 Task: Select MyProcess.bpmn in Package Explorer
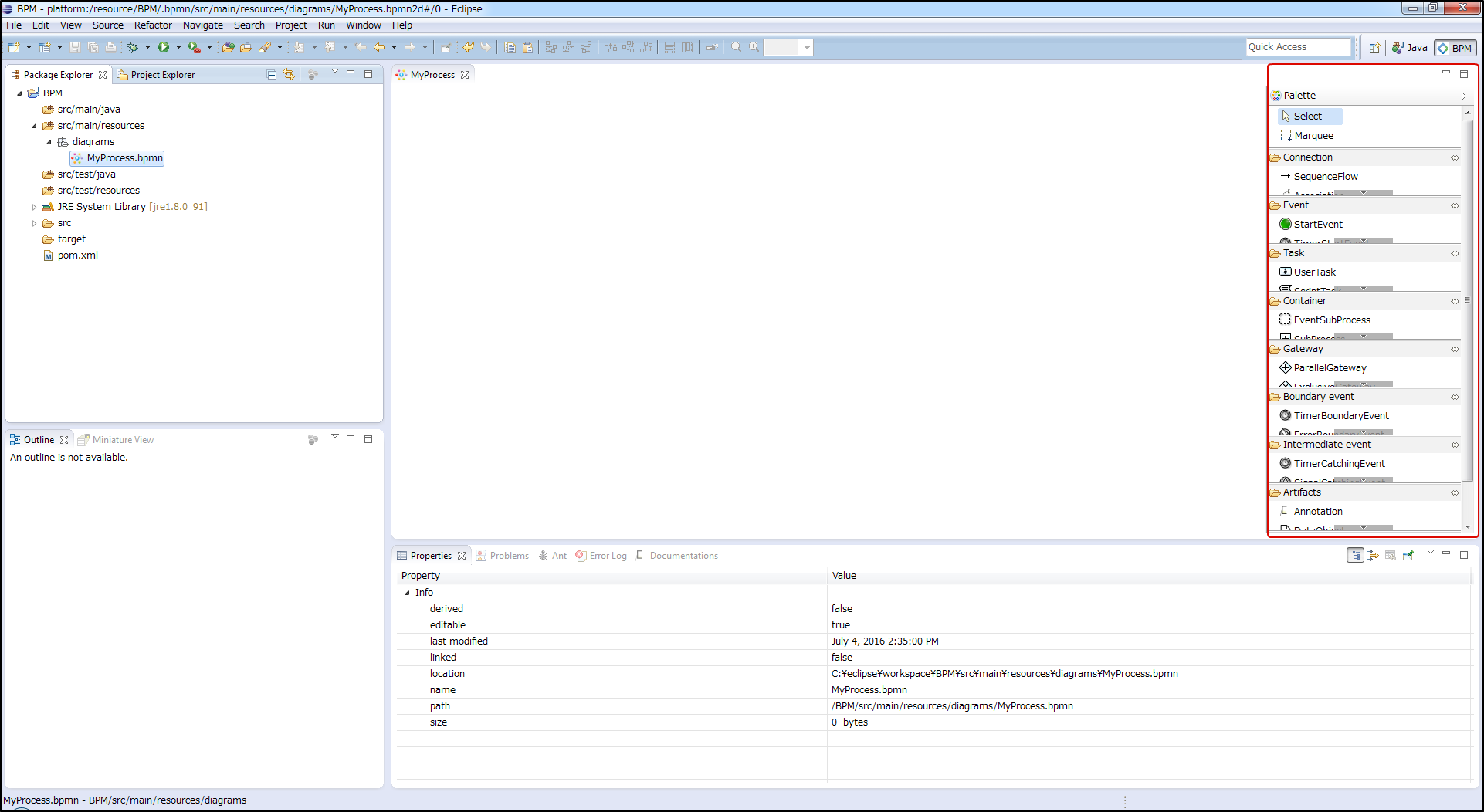(x=117, y=158)
